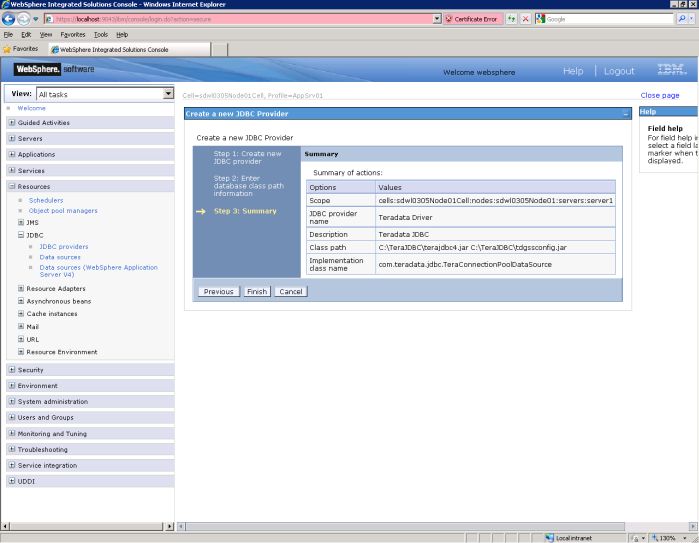Click the Close page link
Image resolution: width=699 pixels, height=543 pixels.
pos(660,95)
